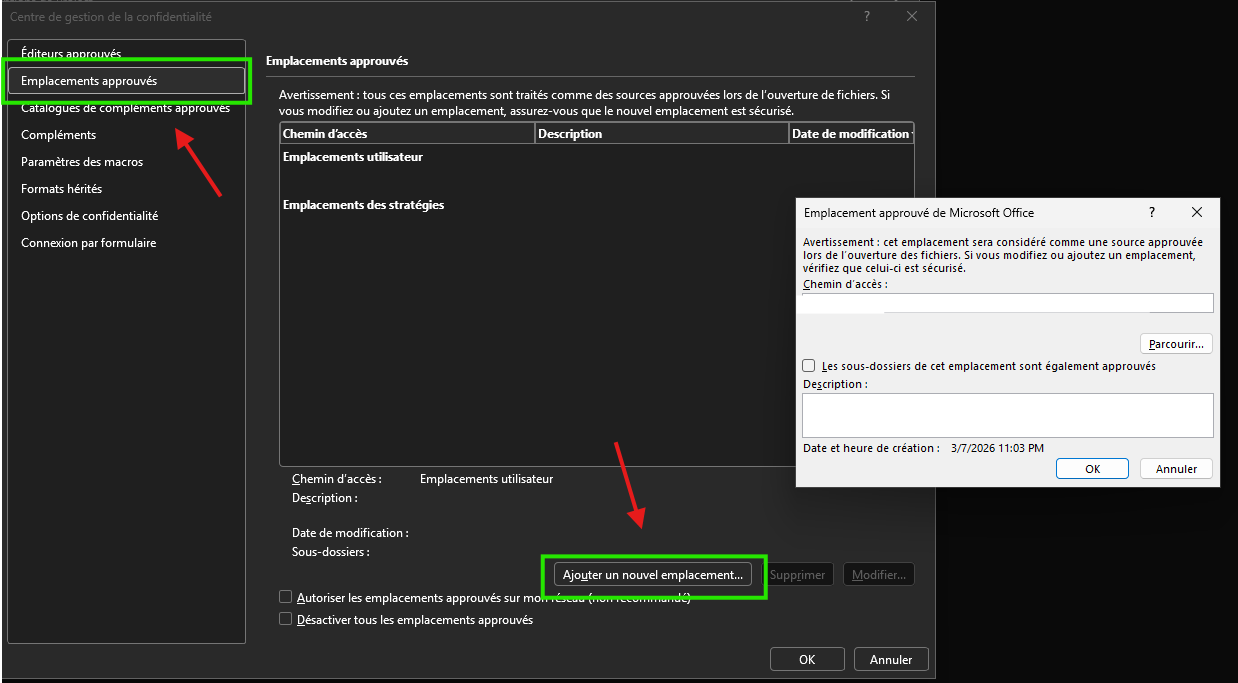Switch to Formats hérités

[x=62, y=189]
